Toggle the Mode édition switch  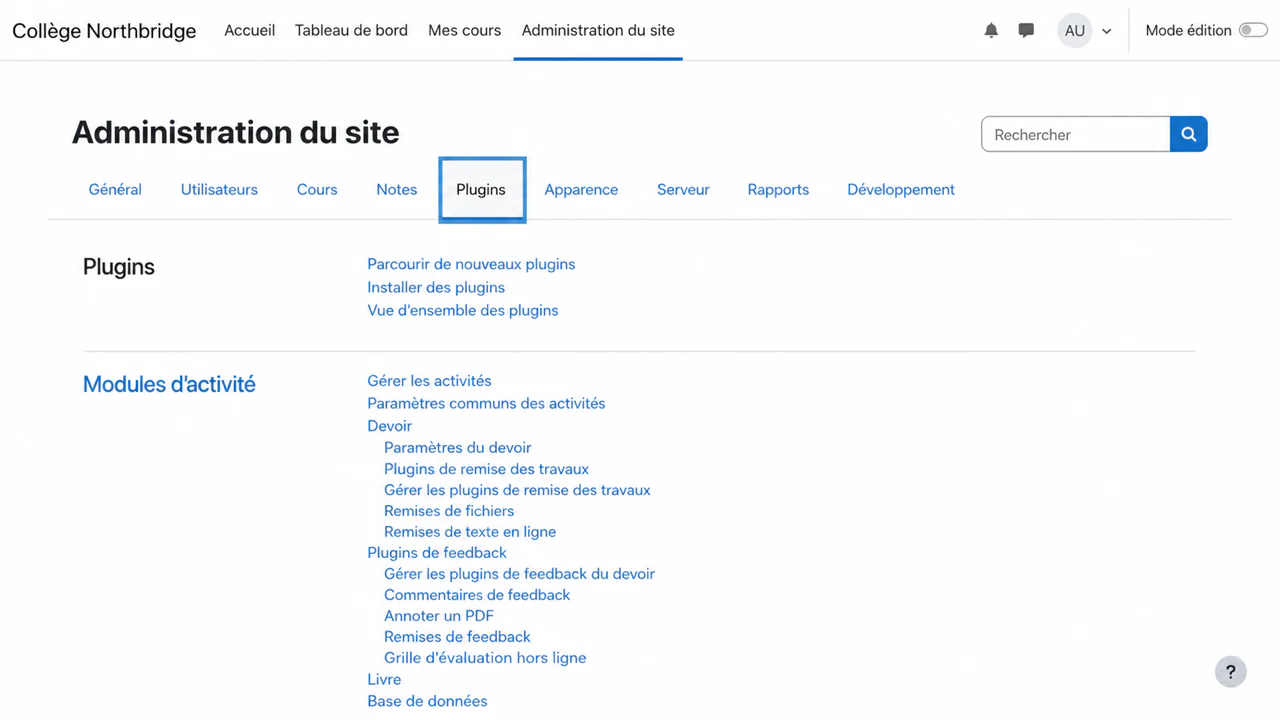1253,30
